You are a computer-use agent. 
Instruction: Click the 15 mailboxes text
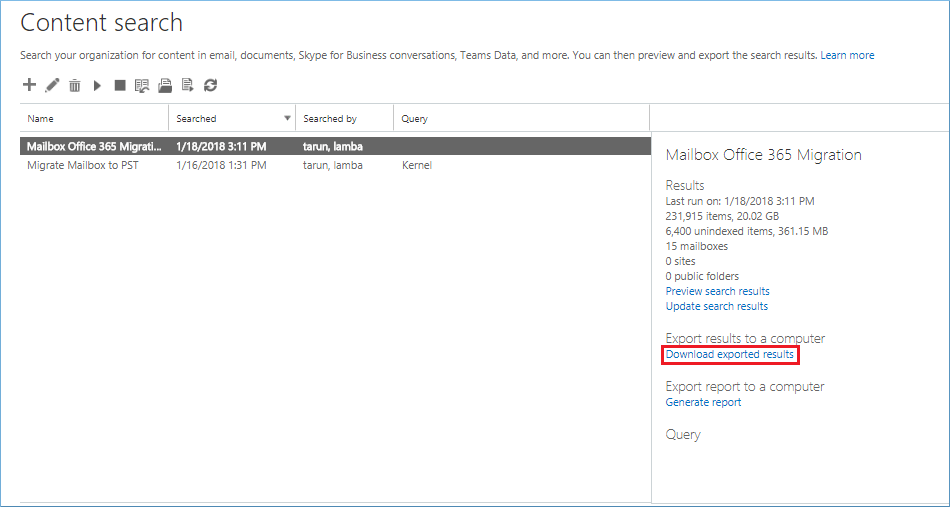pos(697,246)
